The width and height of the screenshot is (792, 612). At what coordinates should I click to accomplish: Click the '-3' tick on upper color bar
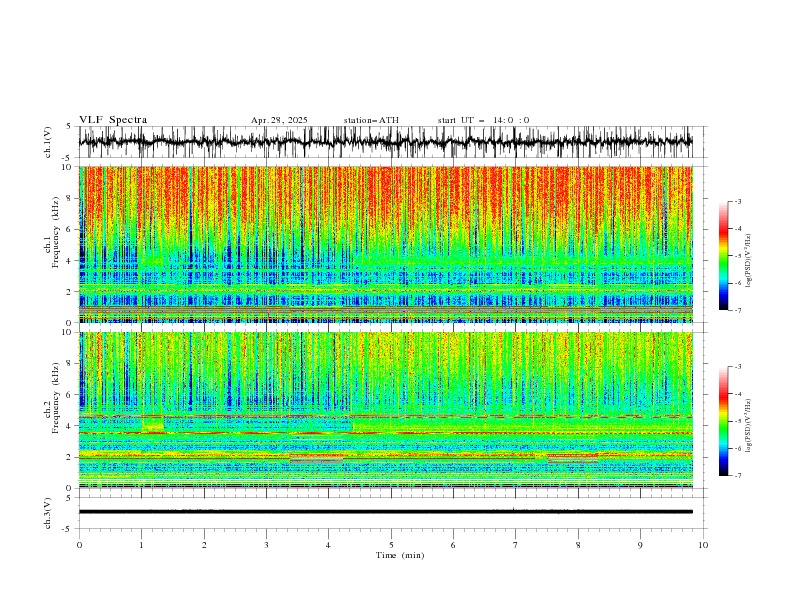tap(738, 201)
